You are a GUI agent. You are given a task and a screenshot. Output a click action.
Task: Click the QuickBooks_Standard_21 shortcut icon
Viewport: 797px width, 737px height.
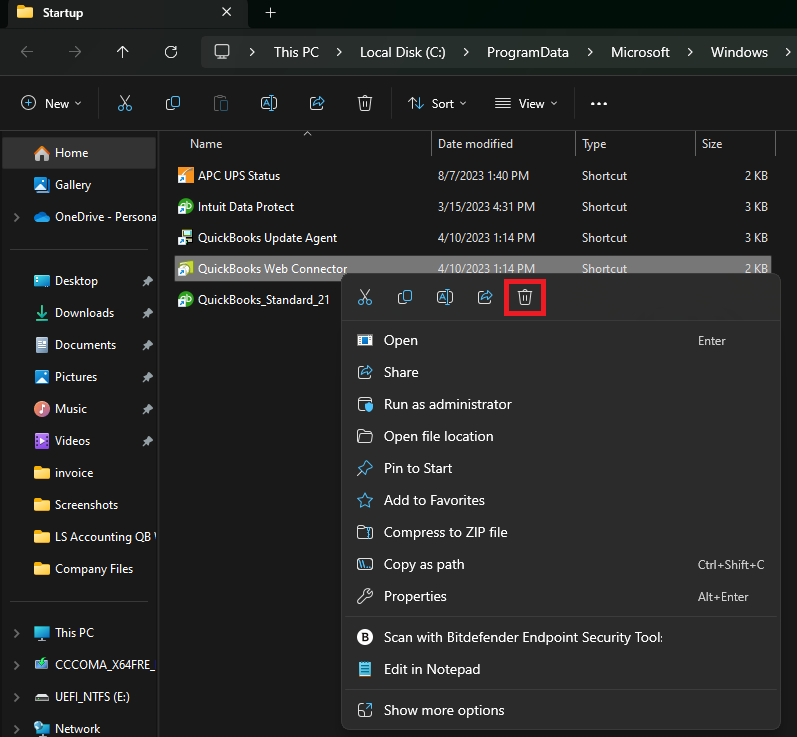[186, 300]
